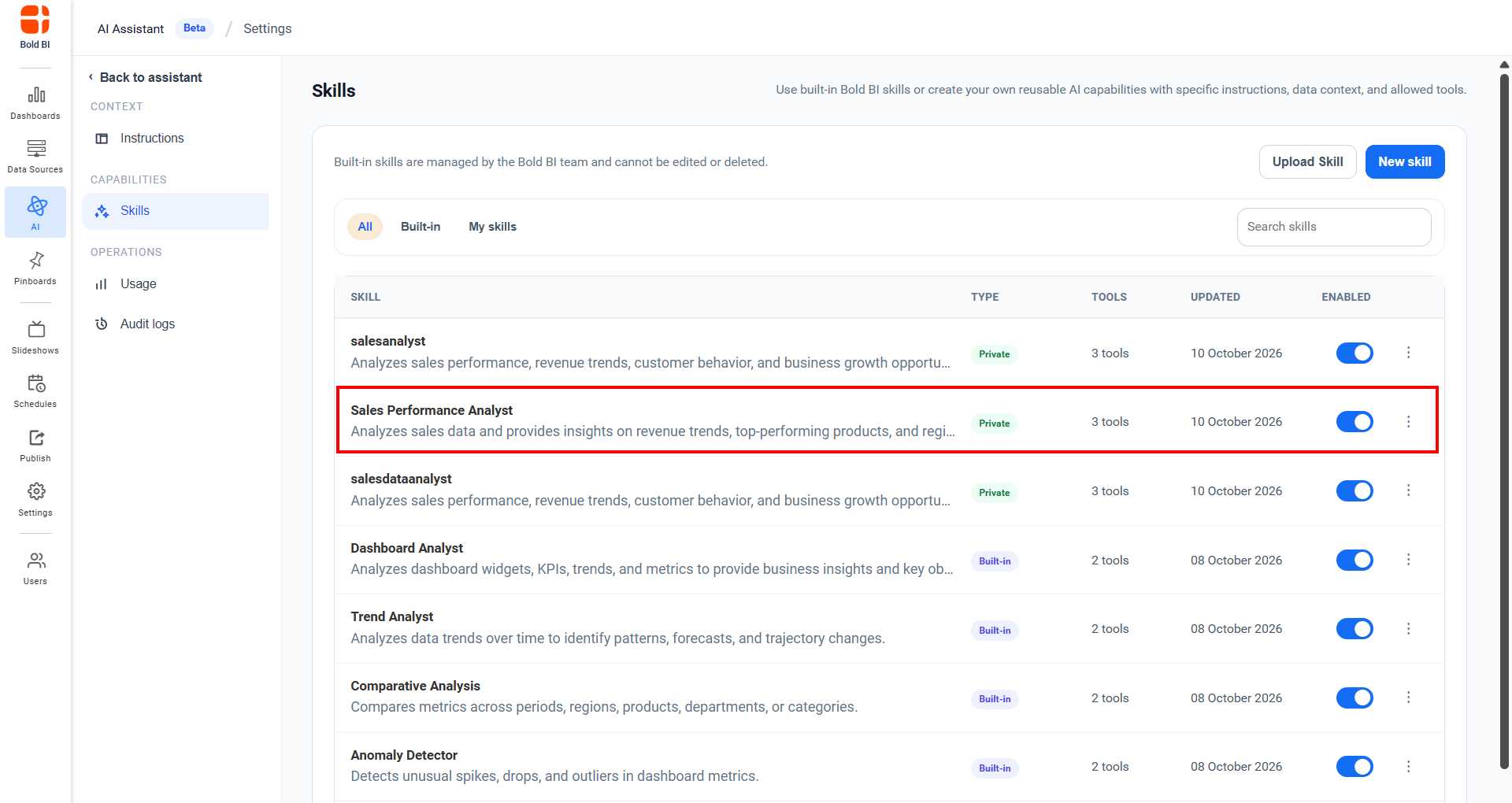Toggle Anomaly Detector enabled switch
The height and width of the screenshot is (803, 1512).
tap(1354, 767)
